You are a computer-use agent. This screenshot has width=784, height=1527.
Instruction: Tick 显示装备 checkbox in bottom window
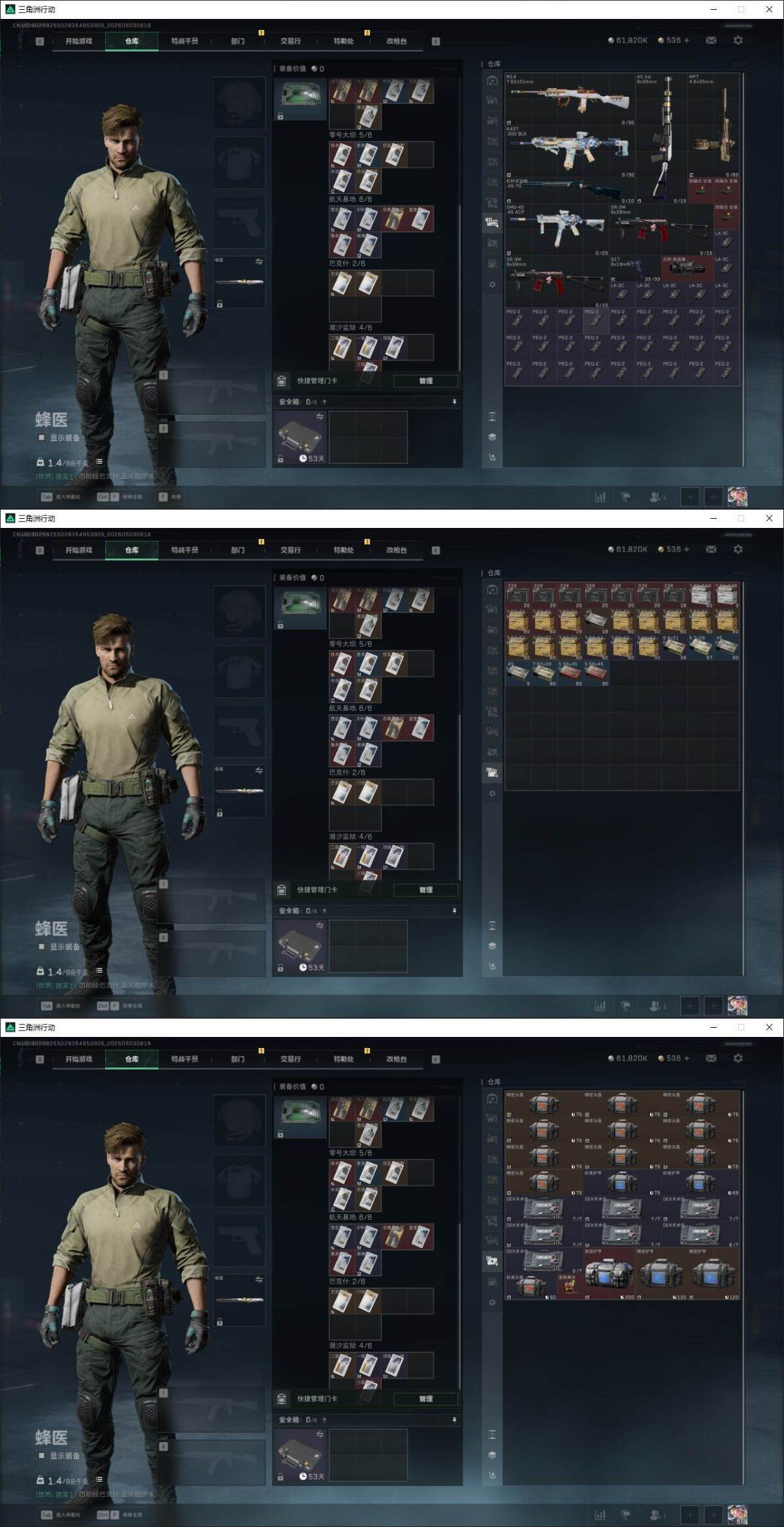42,1456
